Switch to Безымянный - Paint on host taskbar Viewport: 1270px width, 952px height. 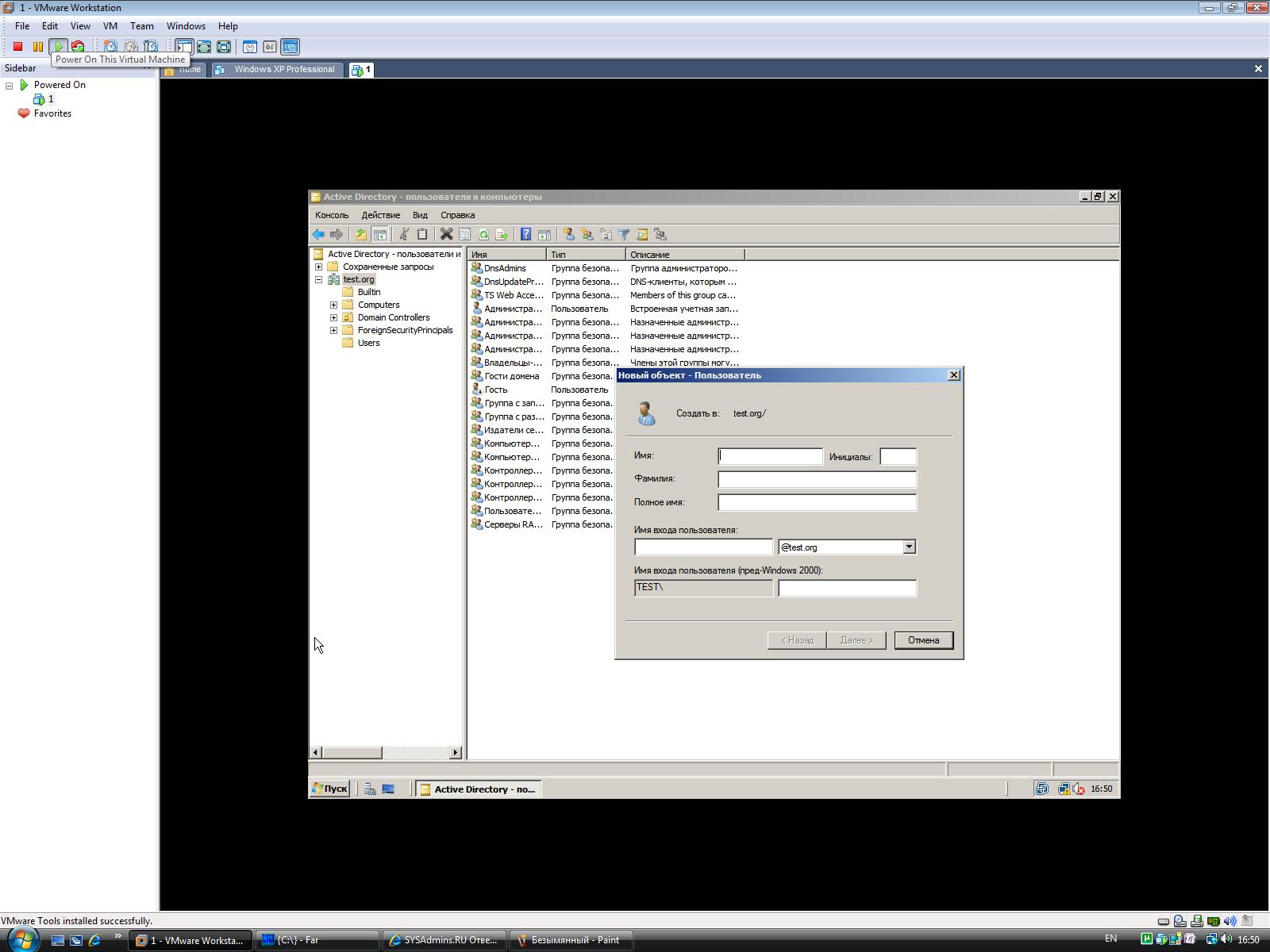click(x=571, y=940)
